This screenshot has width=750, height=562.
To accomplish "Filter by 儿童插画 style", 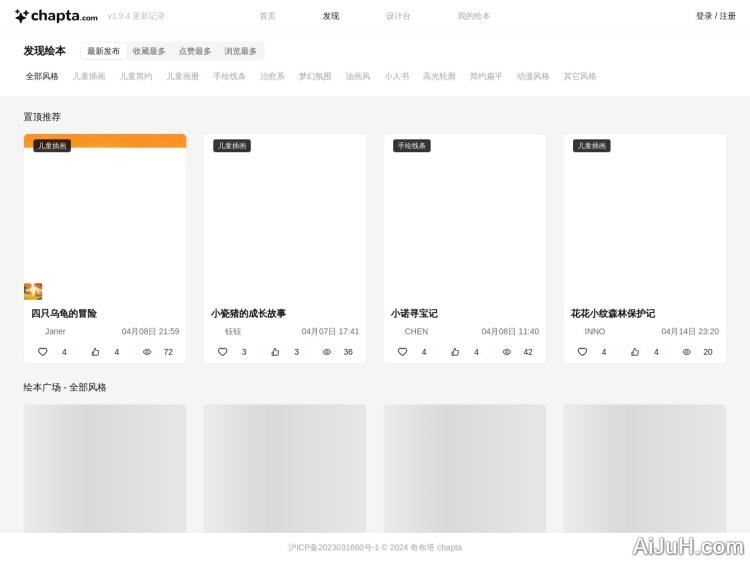I will click(88, 76).
